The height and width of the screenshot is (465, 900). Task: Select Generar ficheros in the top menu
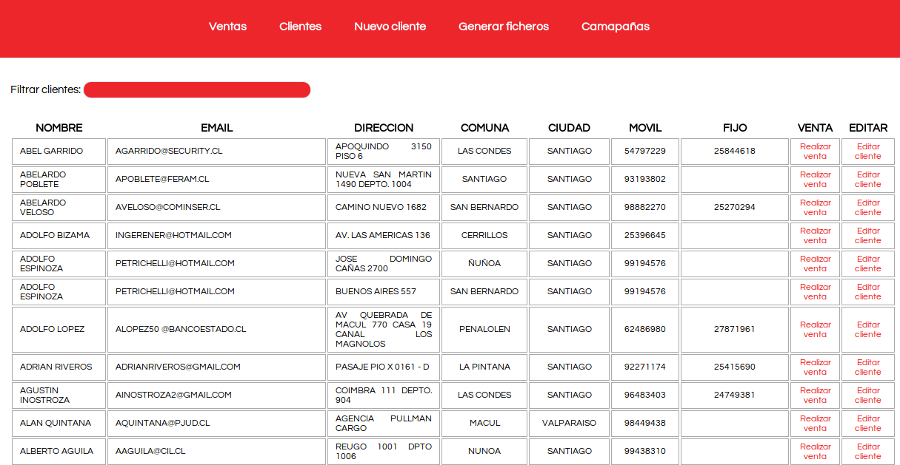pos(503,27)
